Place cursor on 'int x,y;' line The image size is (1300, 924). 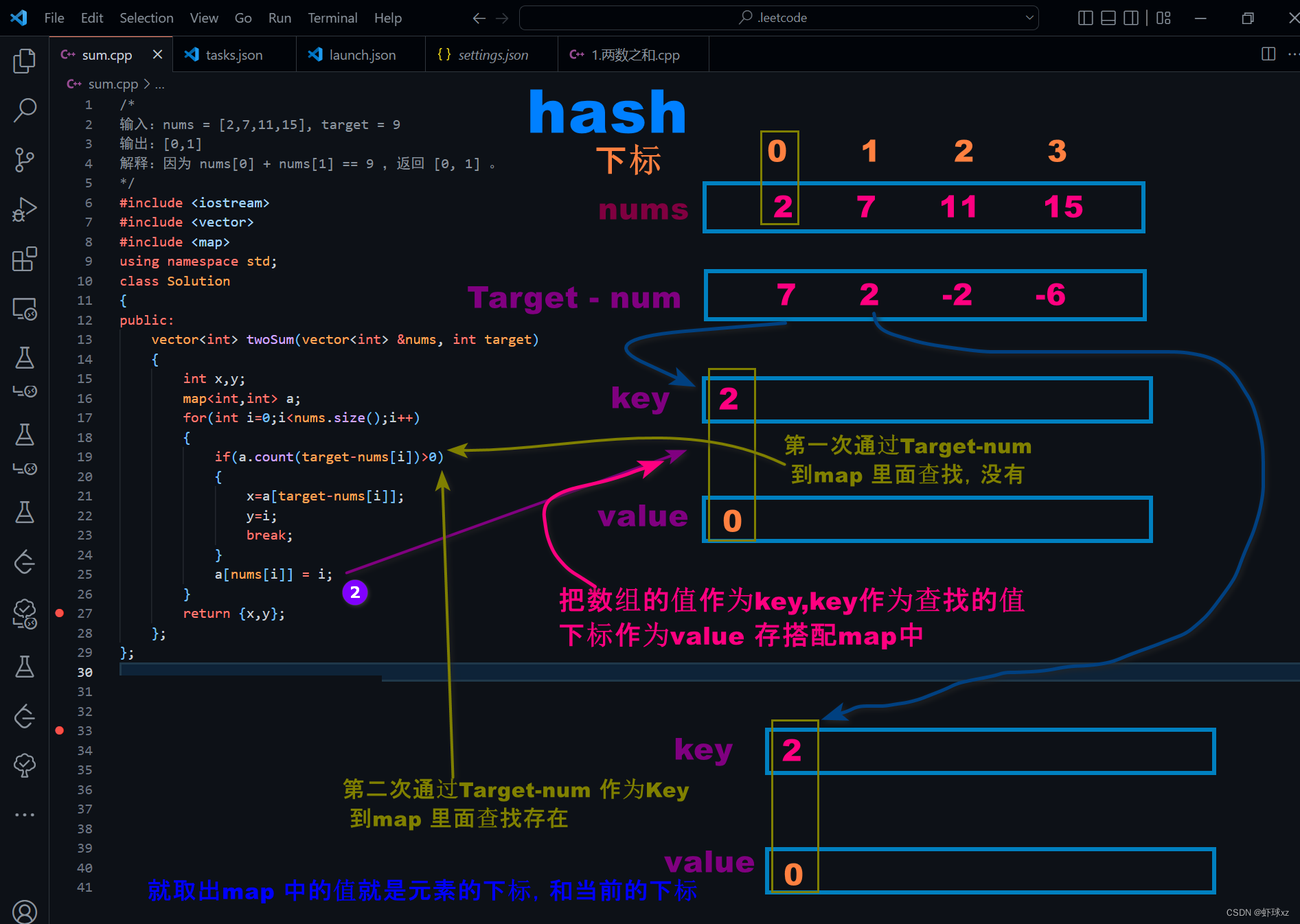click(x=214, y=378)
